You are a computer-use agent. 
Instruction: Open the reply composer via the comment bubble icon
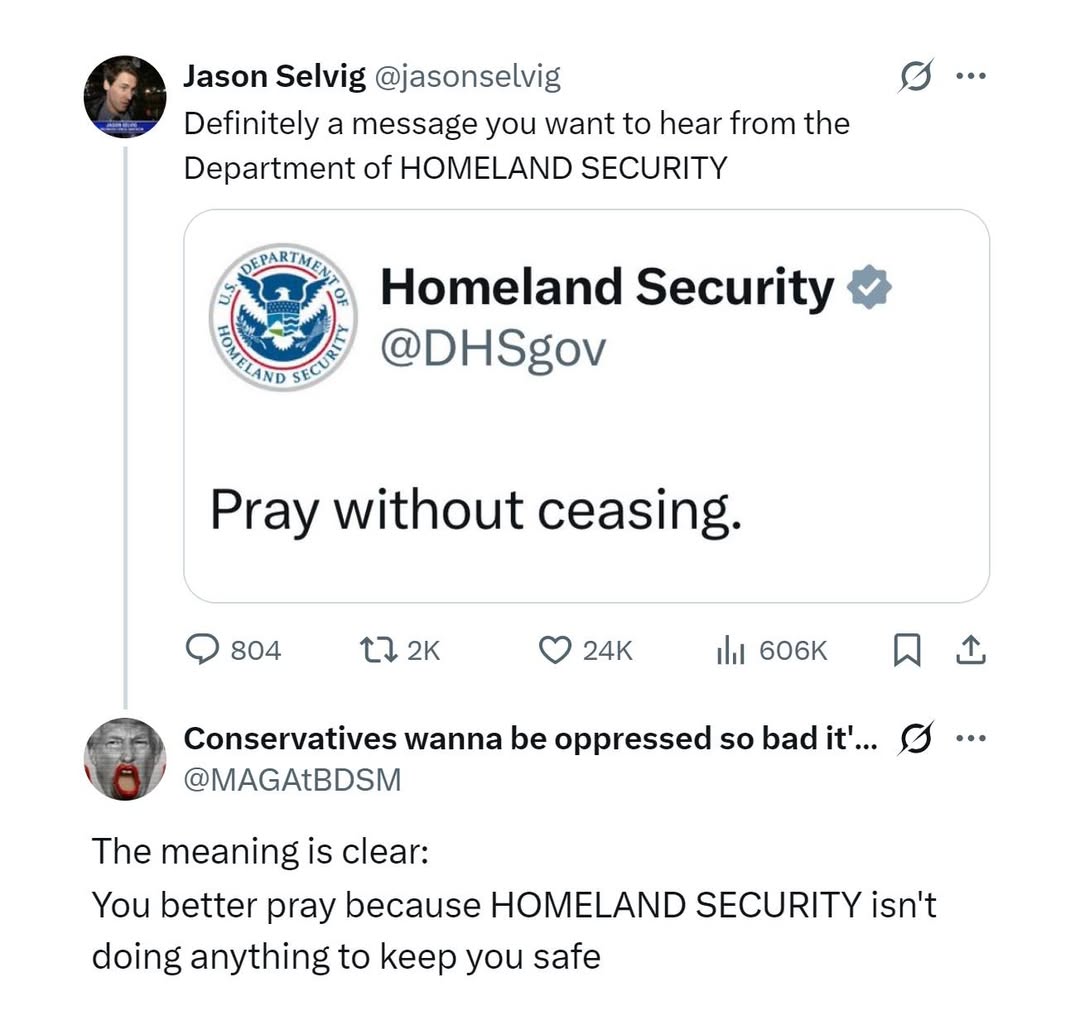click(x=203, y=650)
